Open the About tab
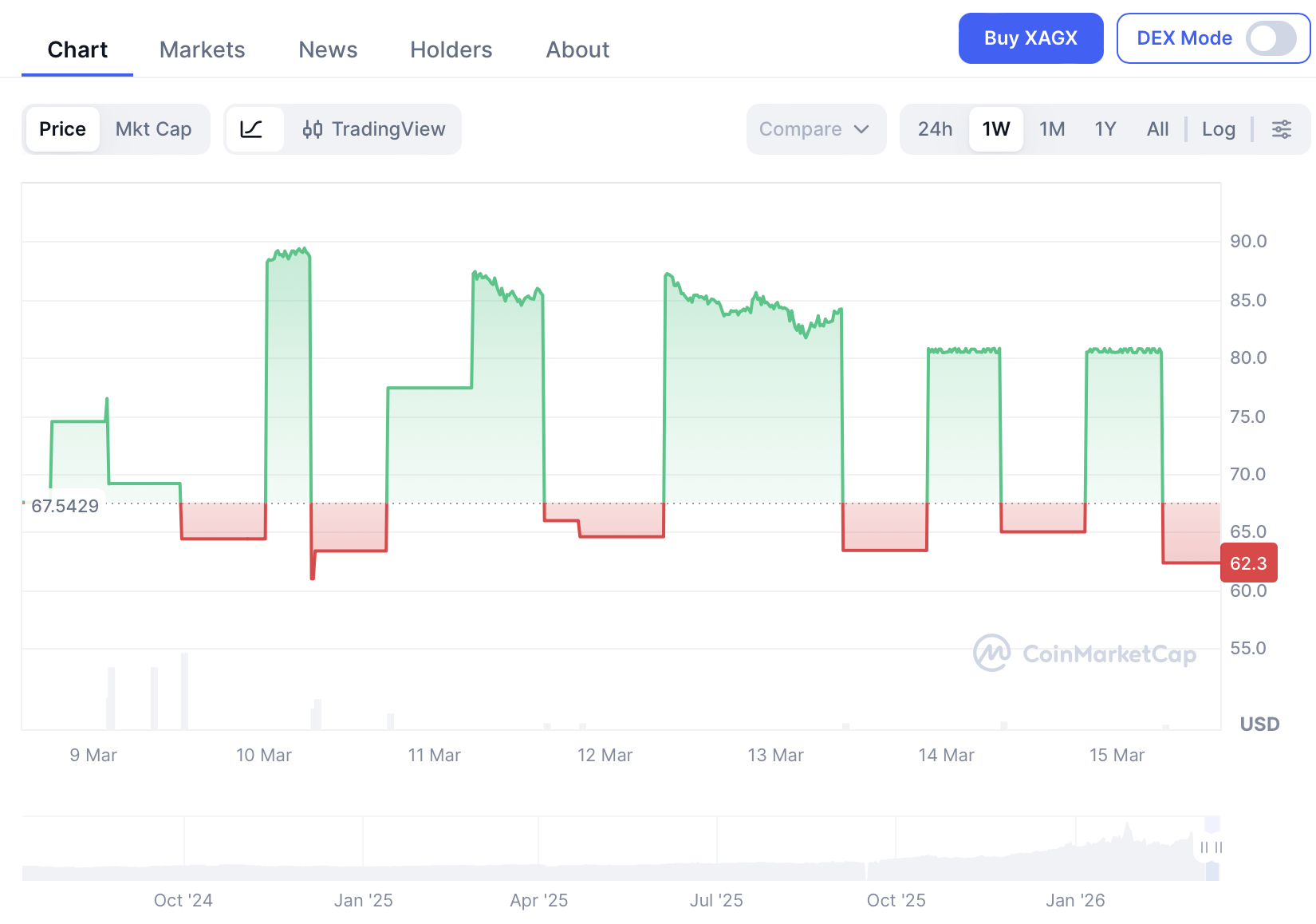 click(577, 49)
